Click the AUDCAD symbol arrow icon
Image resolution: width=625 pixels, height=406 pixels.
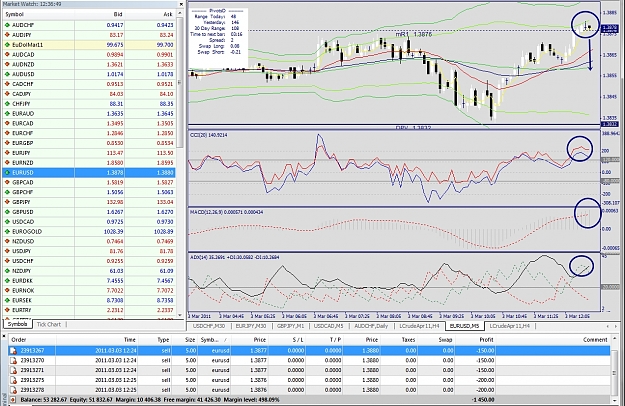pyautogui.click(x=7, y=55)
